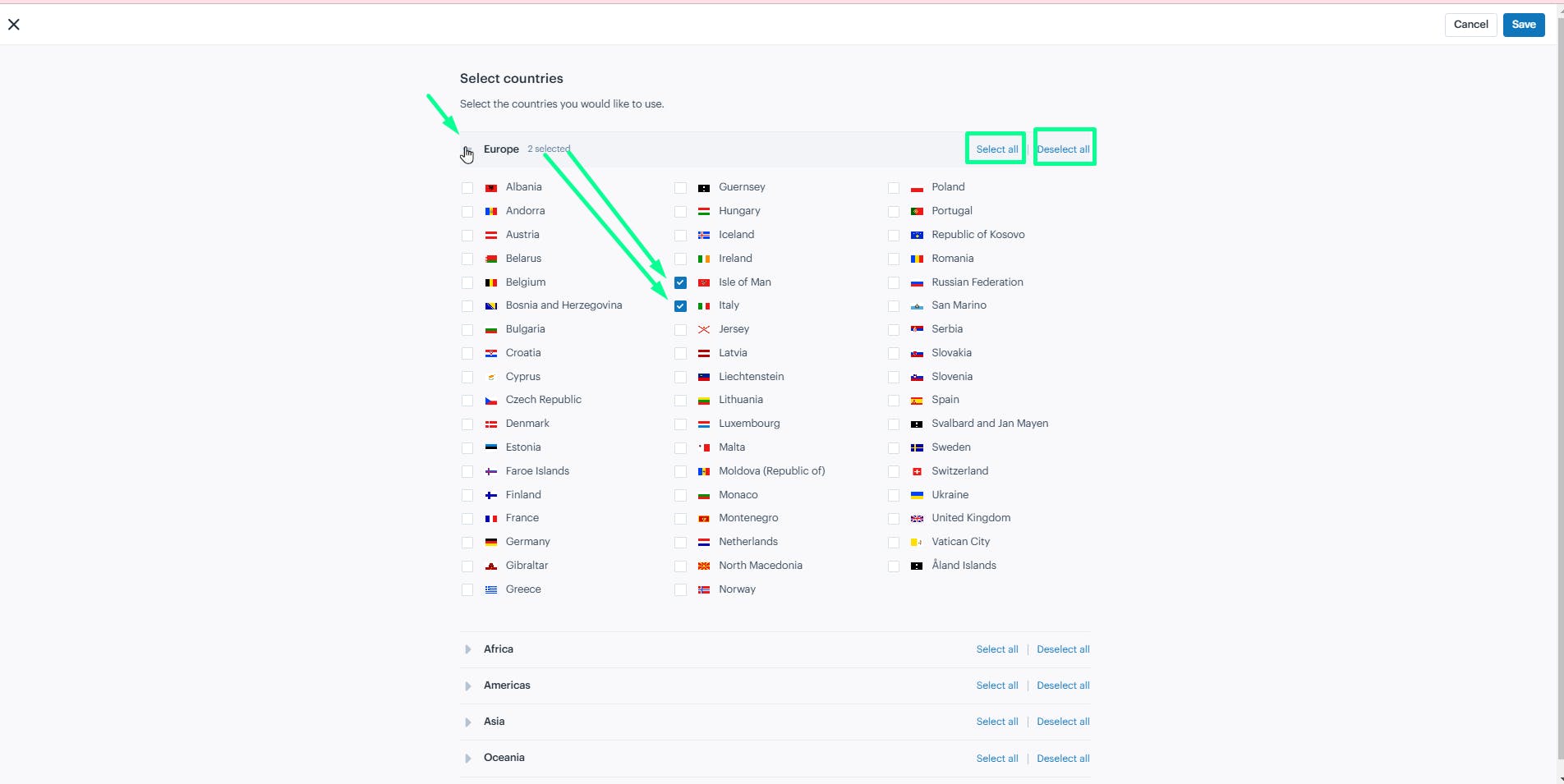The width and height of the screenshot is (1564, 784).
Task: Click the Croatia flag icon
Action: (491, 353)
